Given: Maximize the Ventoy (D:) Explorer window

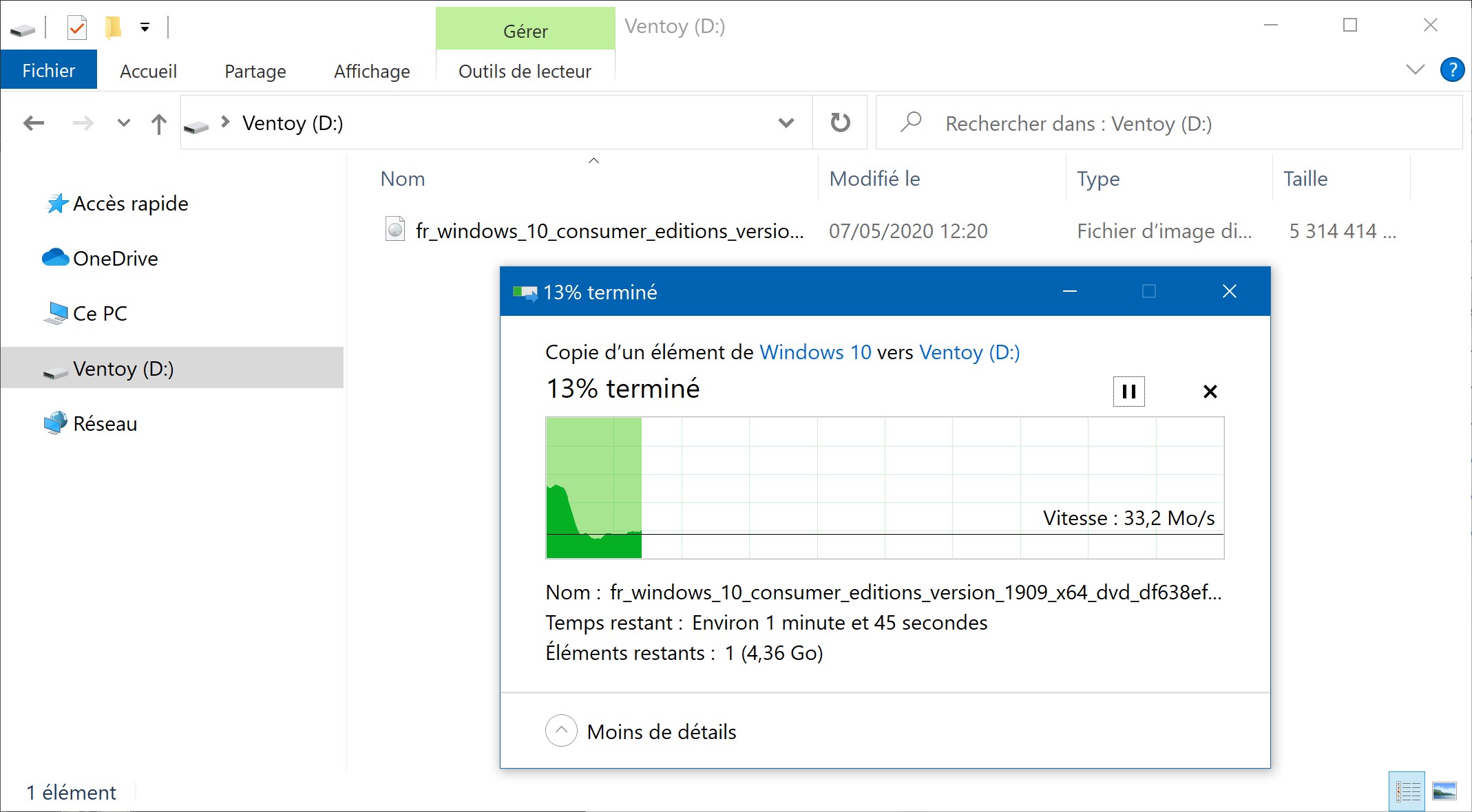Looking at the screenshot, I should (1350, 25).
